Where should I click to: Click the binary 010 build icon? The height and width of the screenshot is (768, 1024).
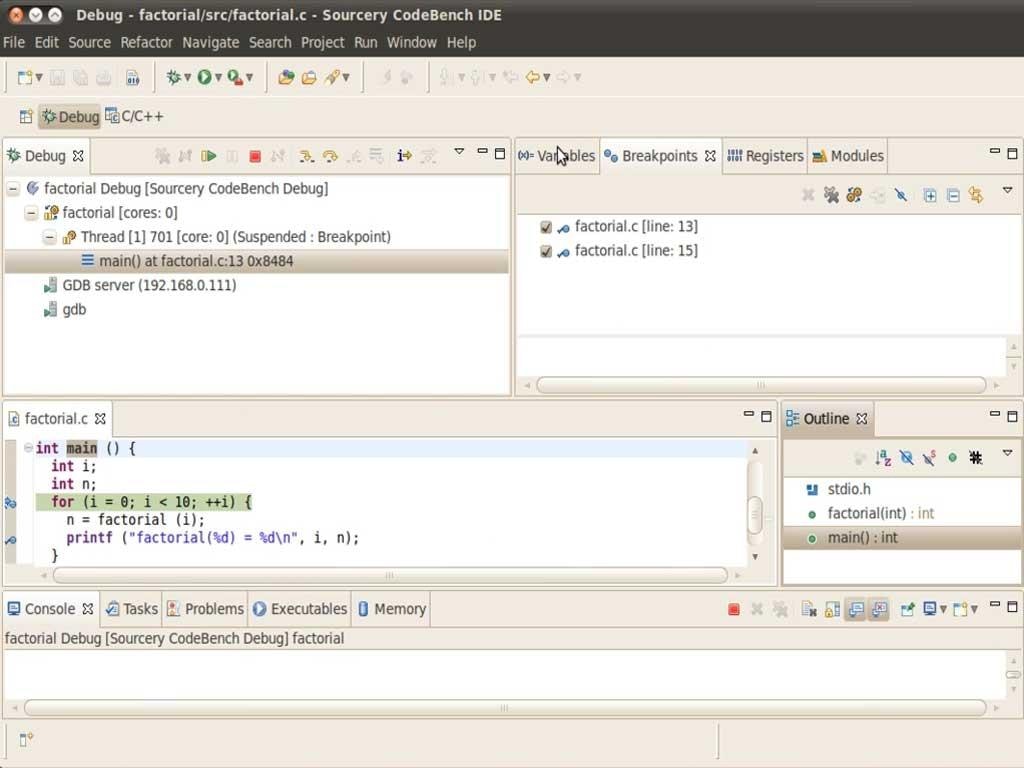[133, 78]
